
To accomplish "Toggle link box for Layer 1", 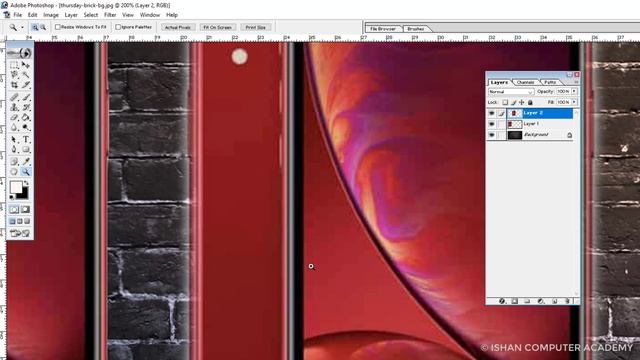I will [501, 124].
